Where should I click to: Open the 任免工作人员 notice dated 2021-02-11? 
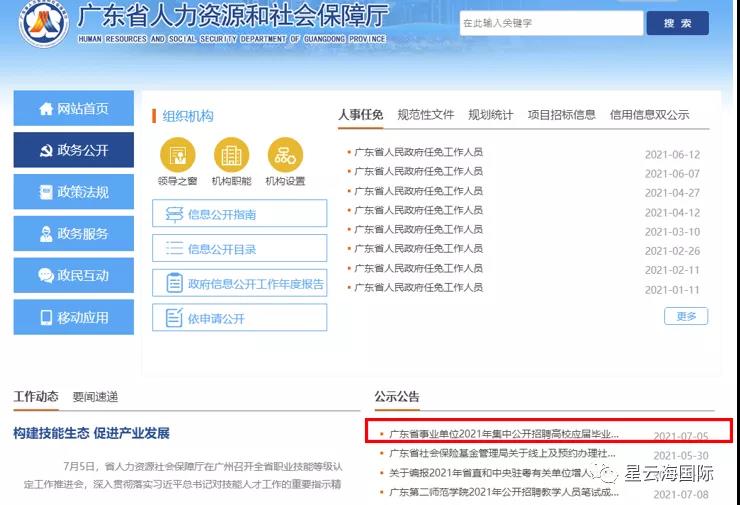pos(419,269)
